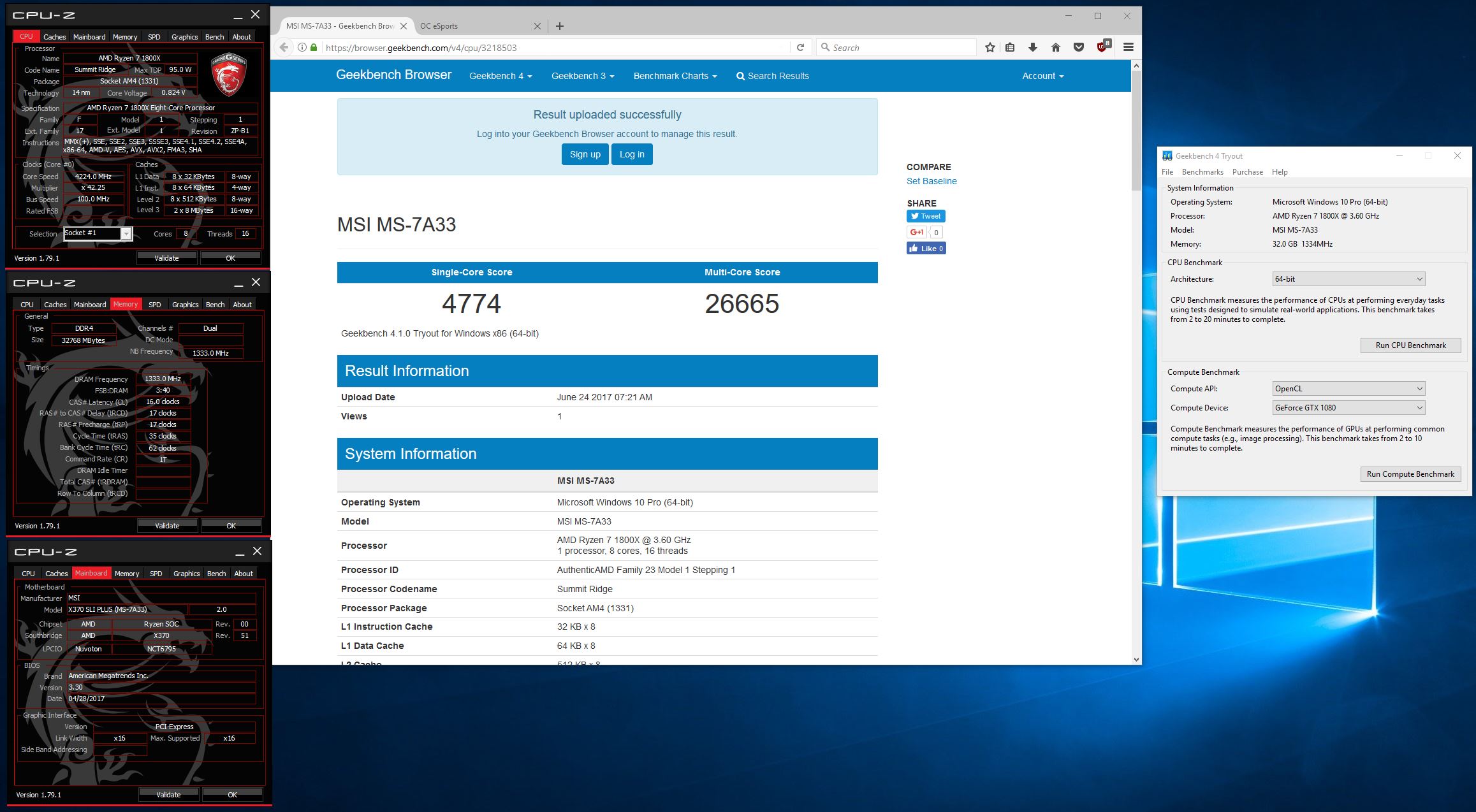This screenshot has height=812, width=1476.
Task: Click Run Compute Benchmark button
Action: (x=1410, y=474)
